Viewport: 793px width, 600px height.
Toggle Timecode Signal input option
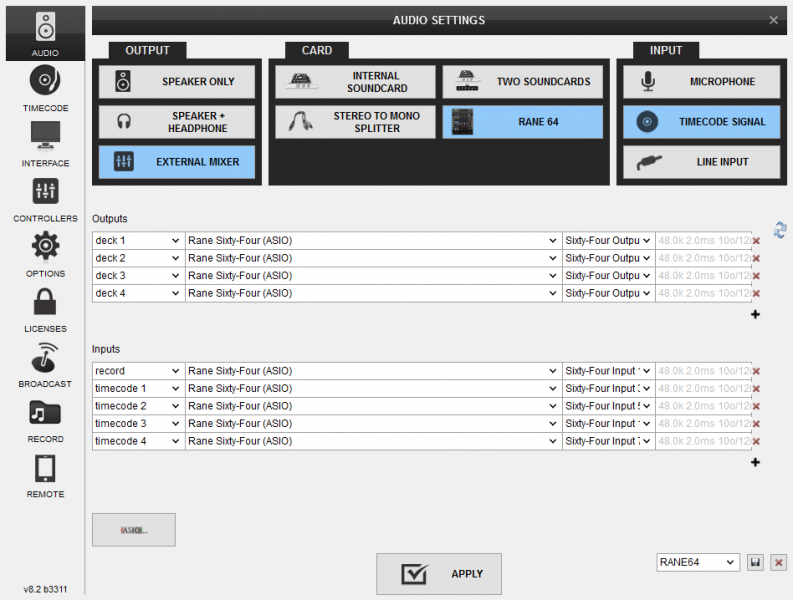tap(701, 122)
